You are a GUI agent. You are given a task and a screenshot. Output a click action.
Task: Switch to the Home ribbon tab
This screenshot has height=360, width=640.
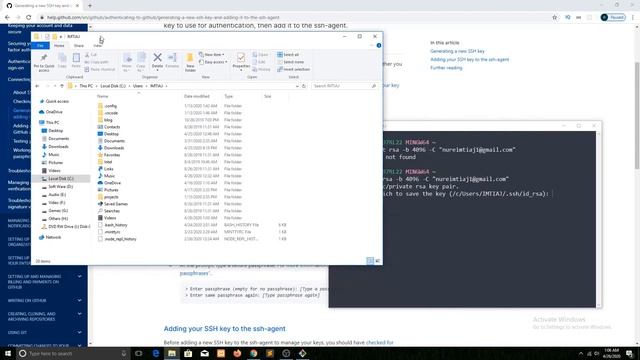(x=59, y=45)
